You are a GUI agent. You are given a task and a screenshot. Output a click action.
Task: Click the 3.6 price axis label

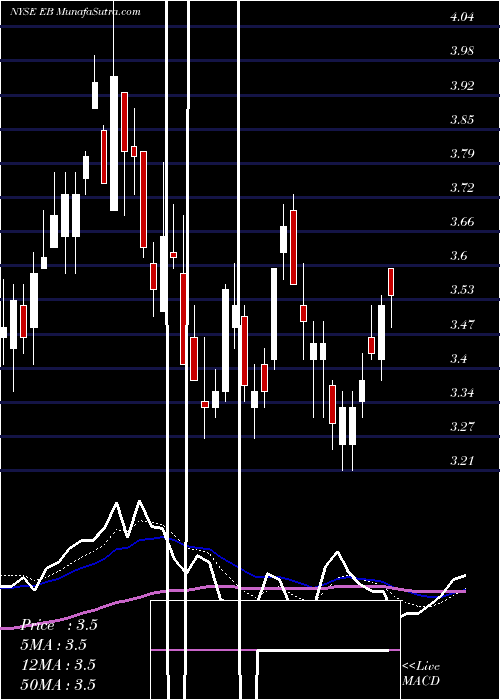coord(459,256)
